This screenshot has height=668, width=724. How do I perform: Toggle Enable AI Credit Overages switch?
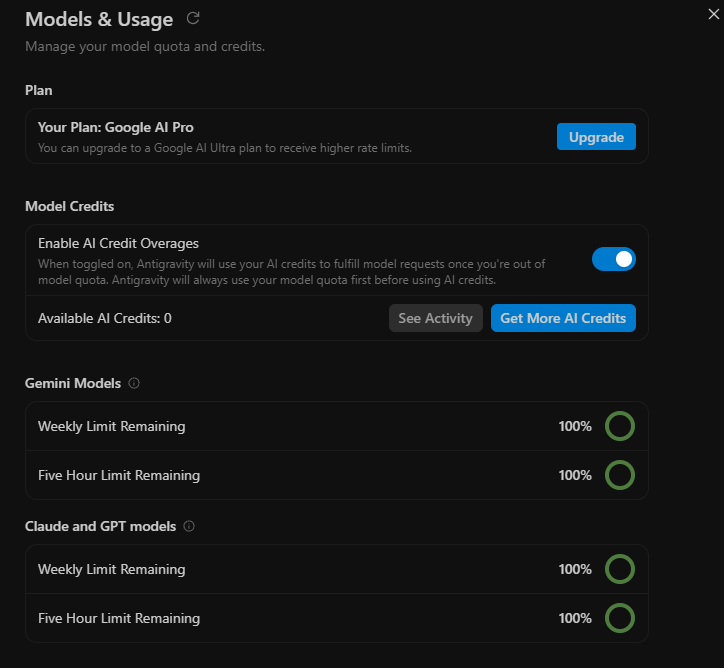614,259
